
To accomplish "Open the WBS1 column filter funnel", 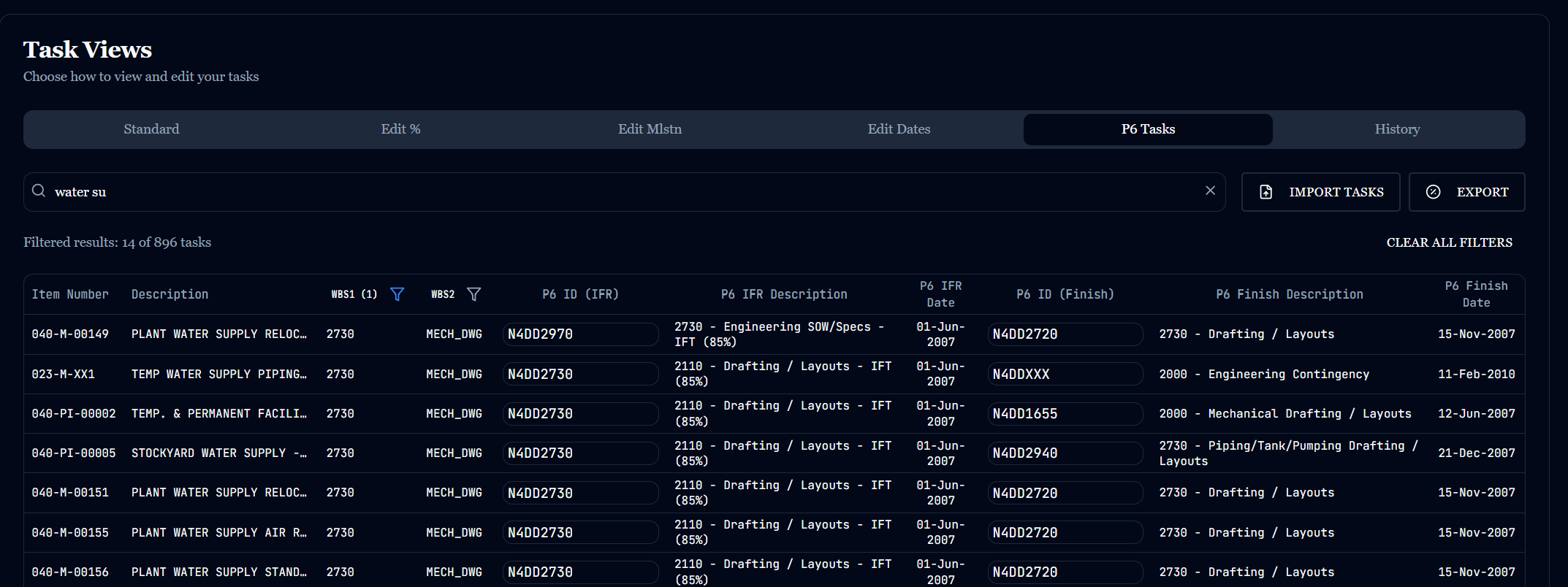I will [x=397, y=294].
